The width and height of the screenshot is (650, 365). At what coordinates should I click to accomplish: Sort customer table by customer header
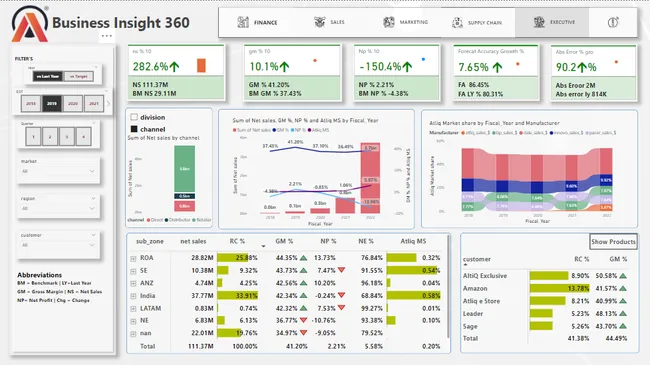477,259
